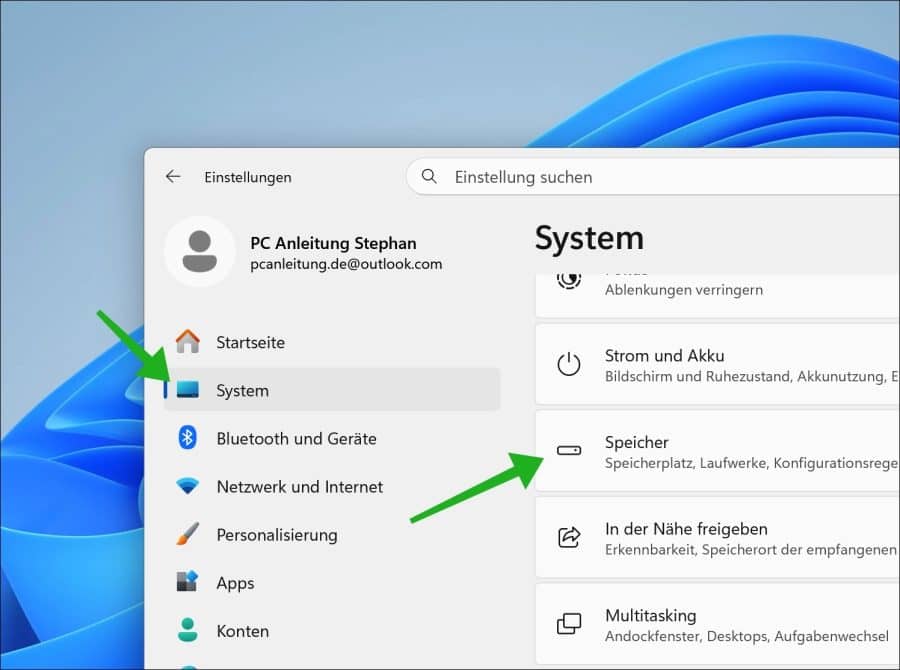Click the Multitasking windows icon
900x670 pixels.
click(x=569, y=624)
